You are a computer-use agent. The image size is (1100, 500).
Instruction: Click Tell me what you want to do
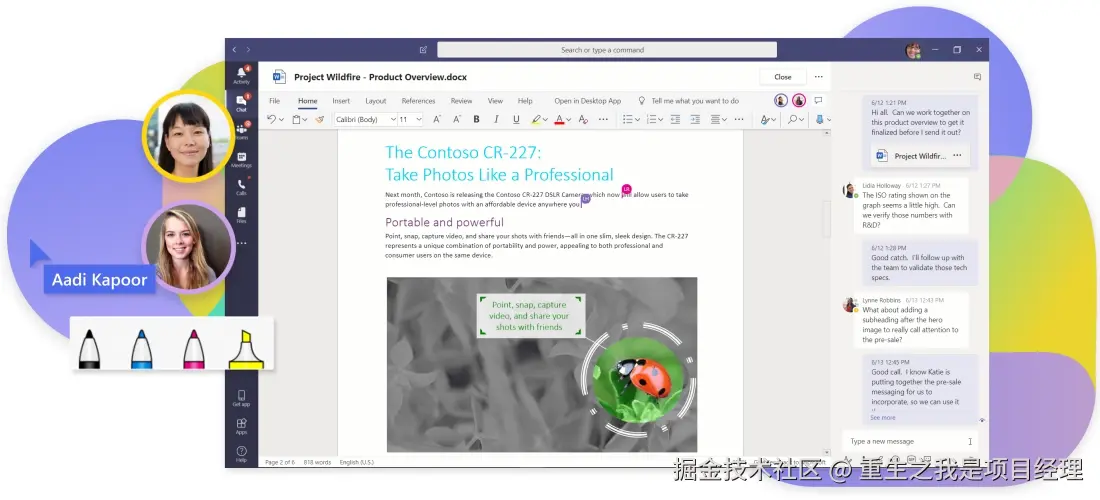coord(695,101)
